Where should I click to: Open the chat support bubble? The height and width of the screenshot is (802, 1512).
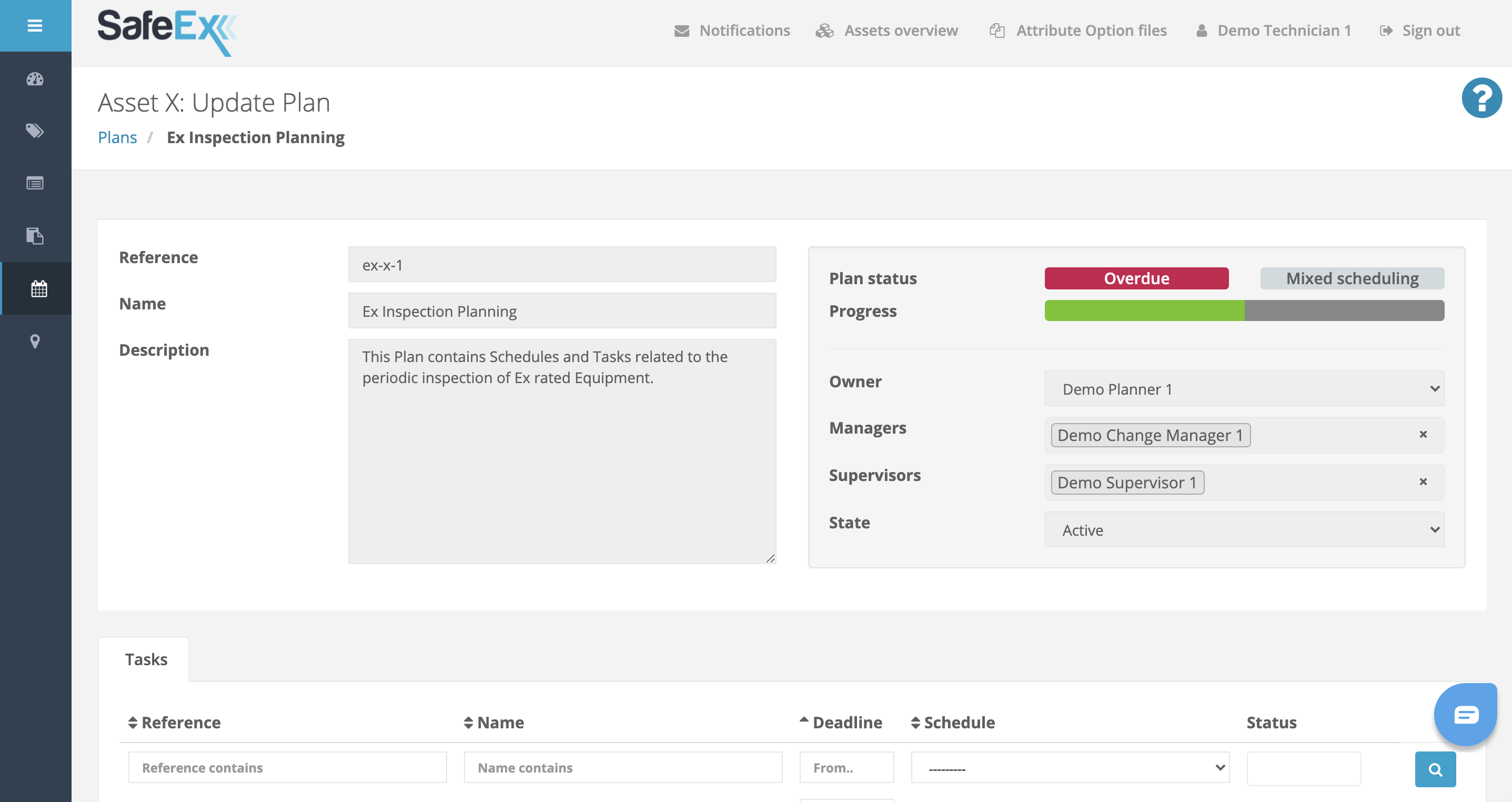point(1465,714)
